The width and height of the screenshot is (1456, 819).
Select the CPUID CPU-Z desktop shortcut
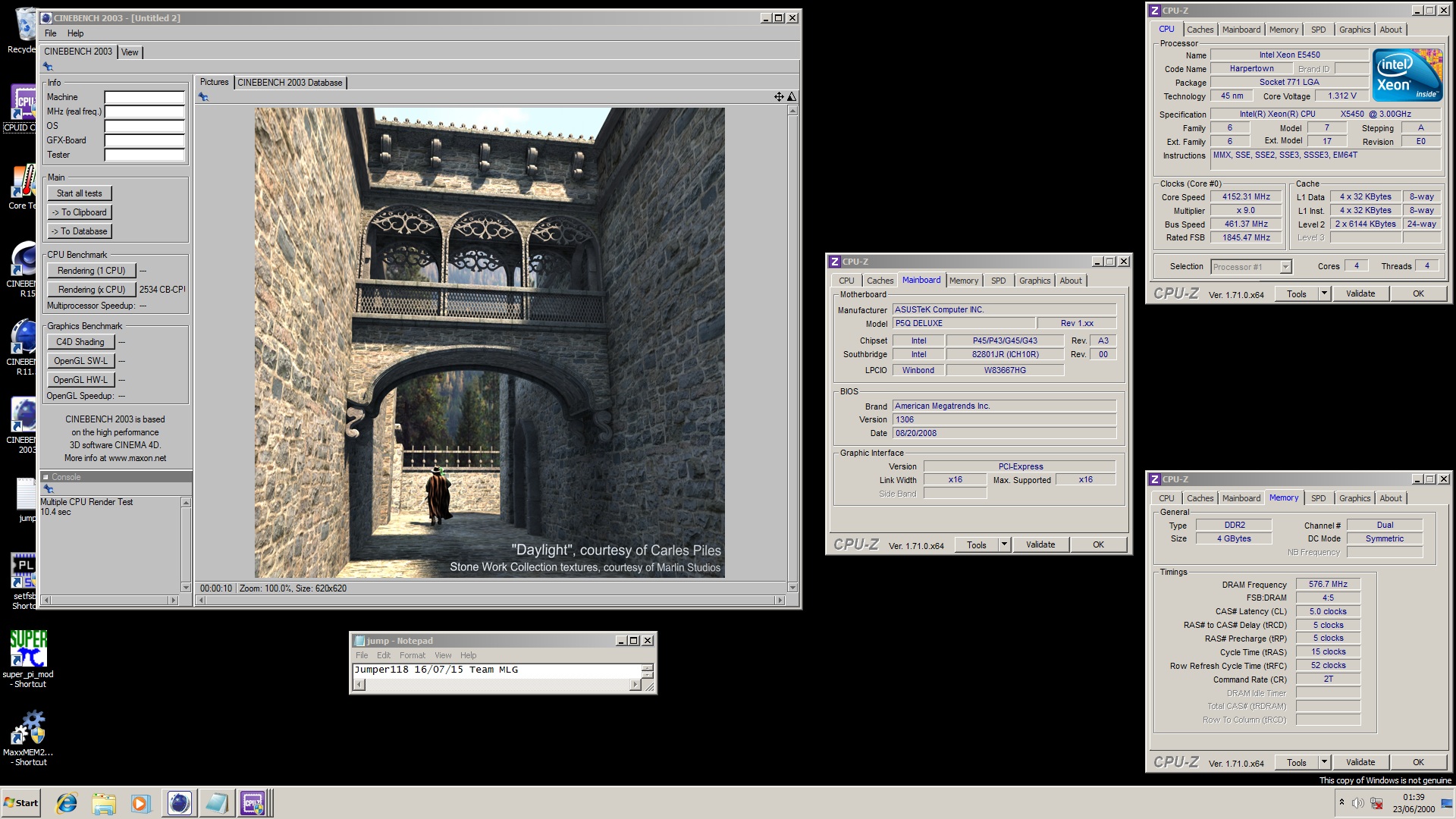[x=23, y=108]
